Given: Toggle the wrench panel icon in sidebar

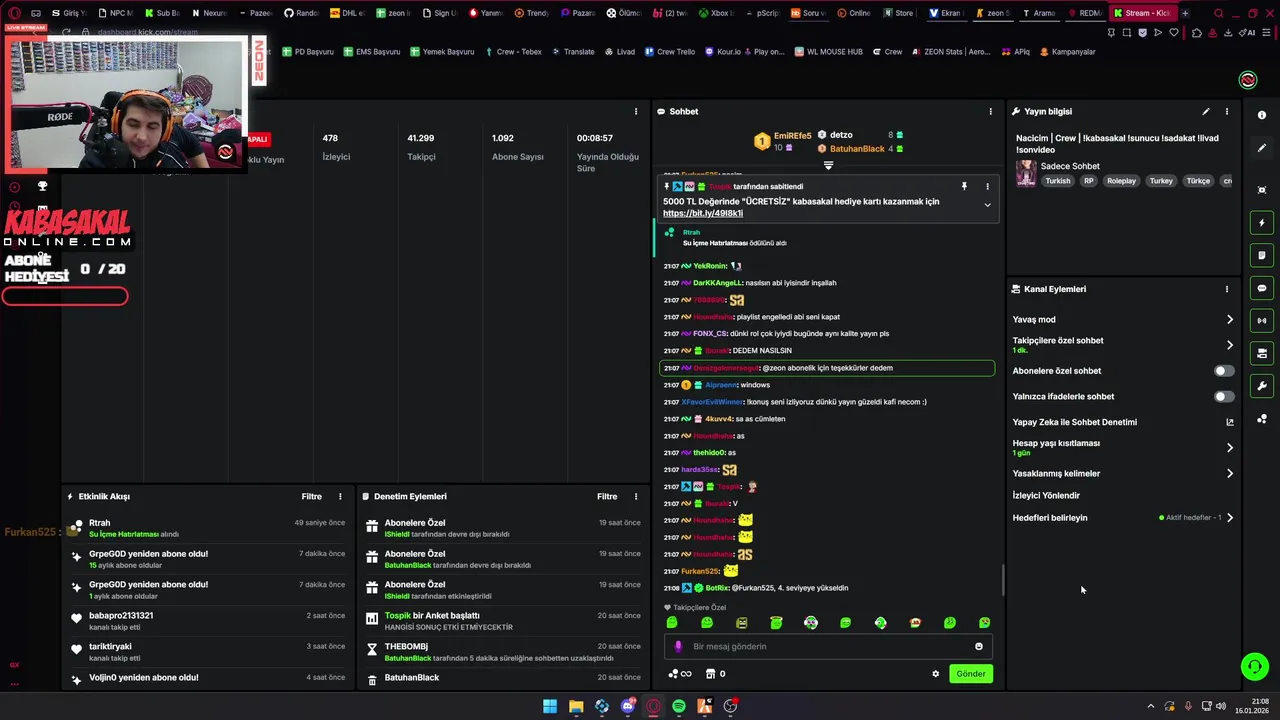Looking at the screenshot, I should tap(1262, 386).
